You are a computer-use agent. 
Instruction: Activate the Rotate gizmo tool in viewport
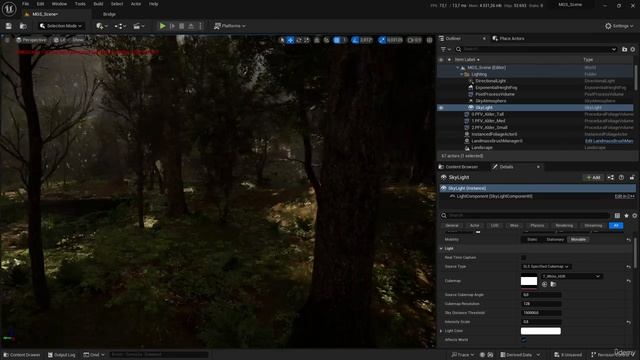pyautogui.click(x=298, y=40)
